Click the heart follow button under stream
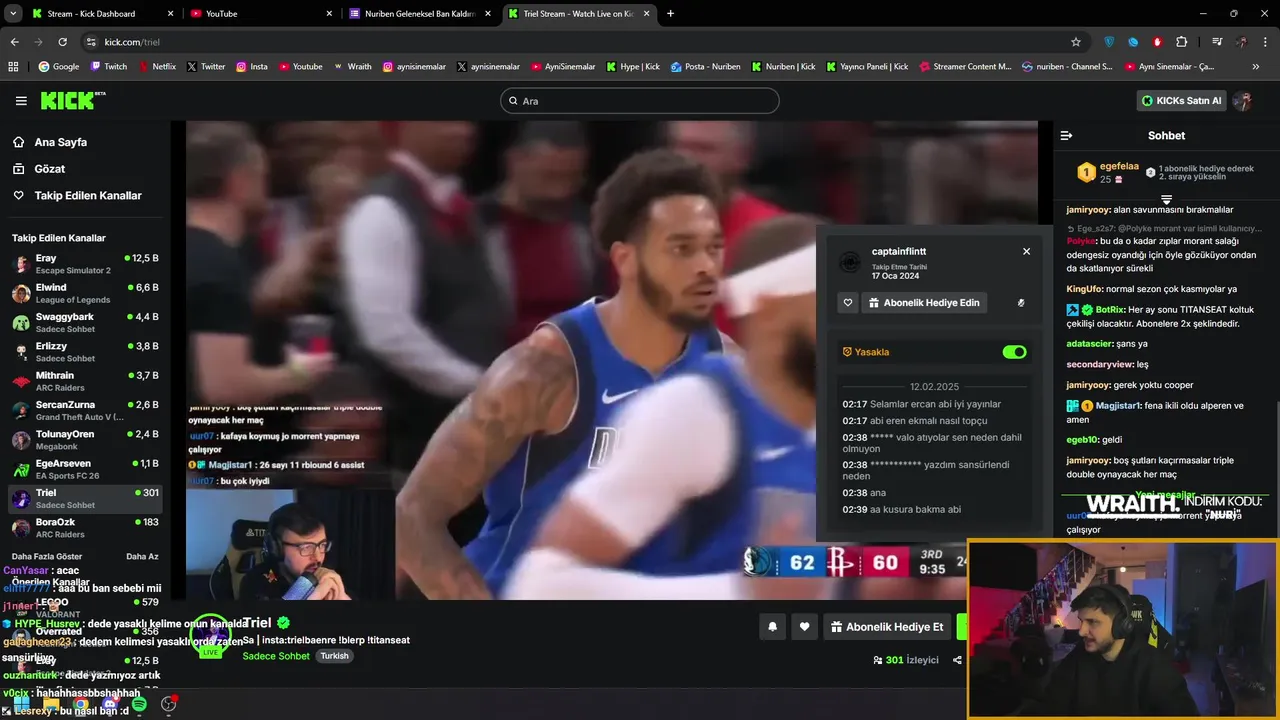Screen dimensions: 1280x720 tap(804, 627)
